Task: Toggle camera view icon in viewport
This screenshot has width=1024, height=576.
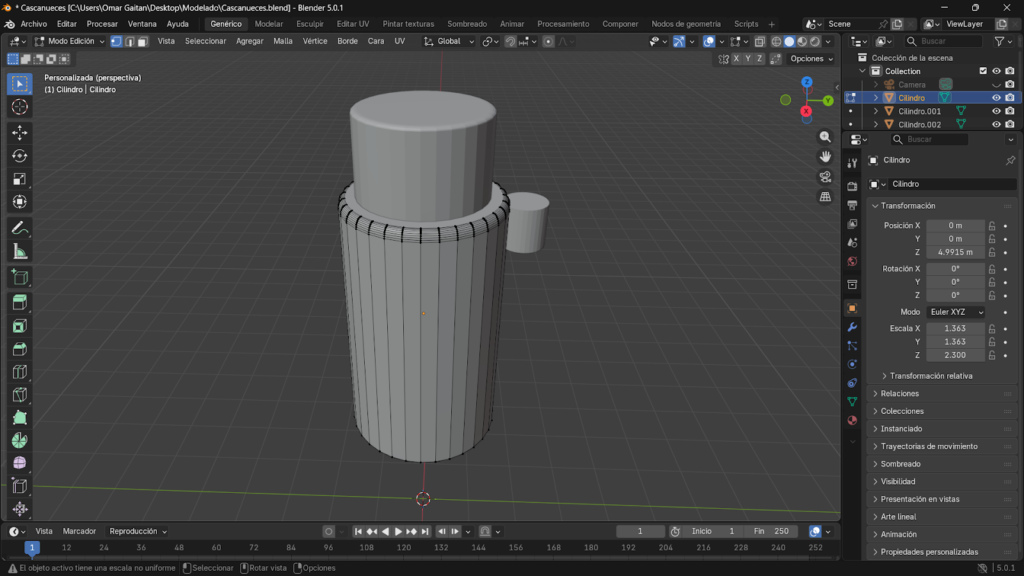Action: coord(825,177)
